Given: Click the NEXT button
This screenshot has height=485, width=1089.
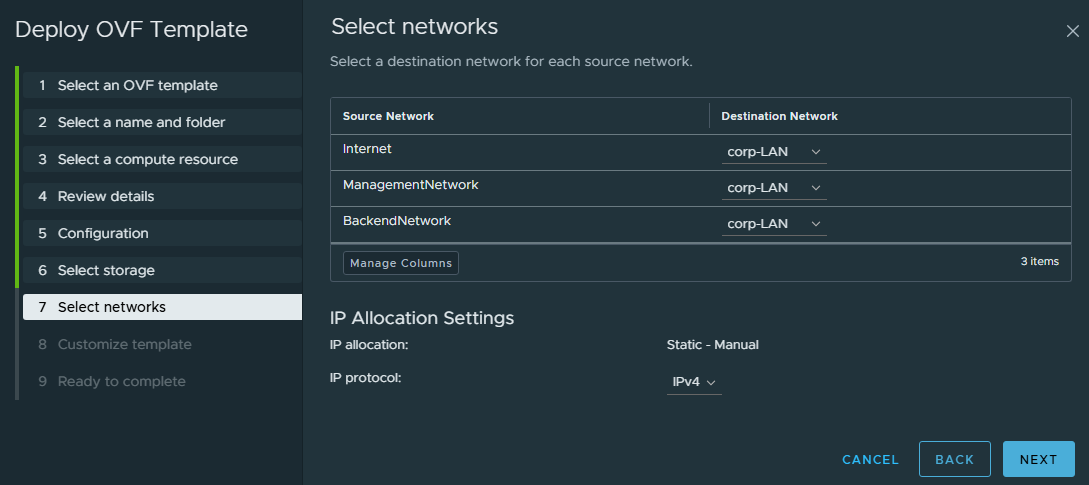Looking at the screenshot, I should click(1038, 459).
